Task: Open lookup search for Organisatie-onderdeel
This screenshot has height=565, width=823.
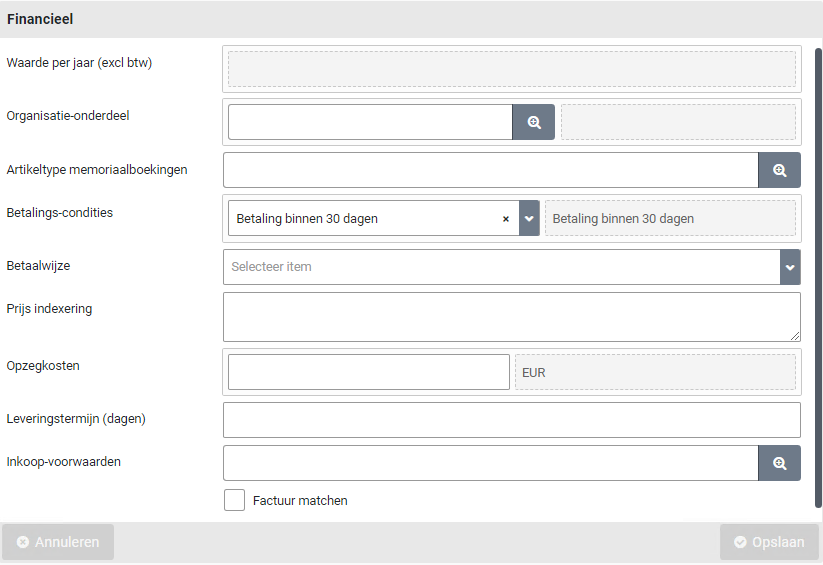Action: tap(533, 122)
